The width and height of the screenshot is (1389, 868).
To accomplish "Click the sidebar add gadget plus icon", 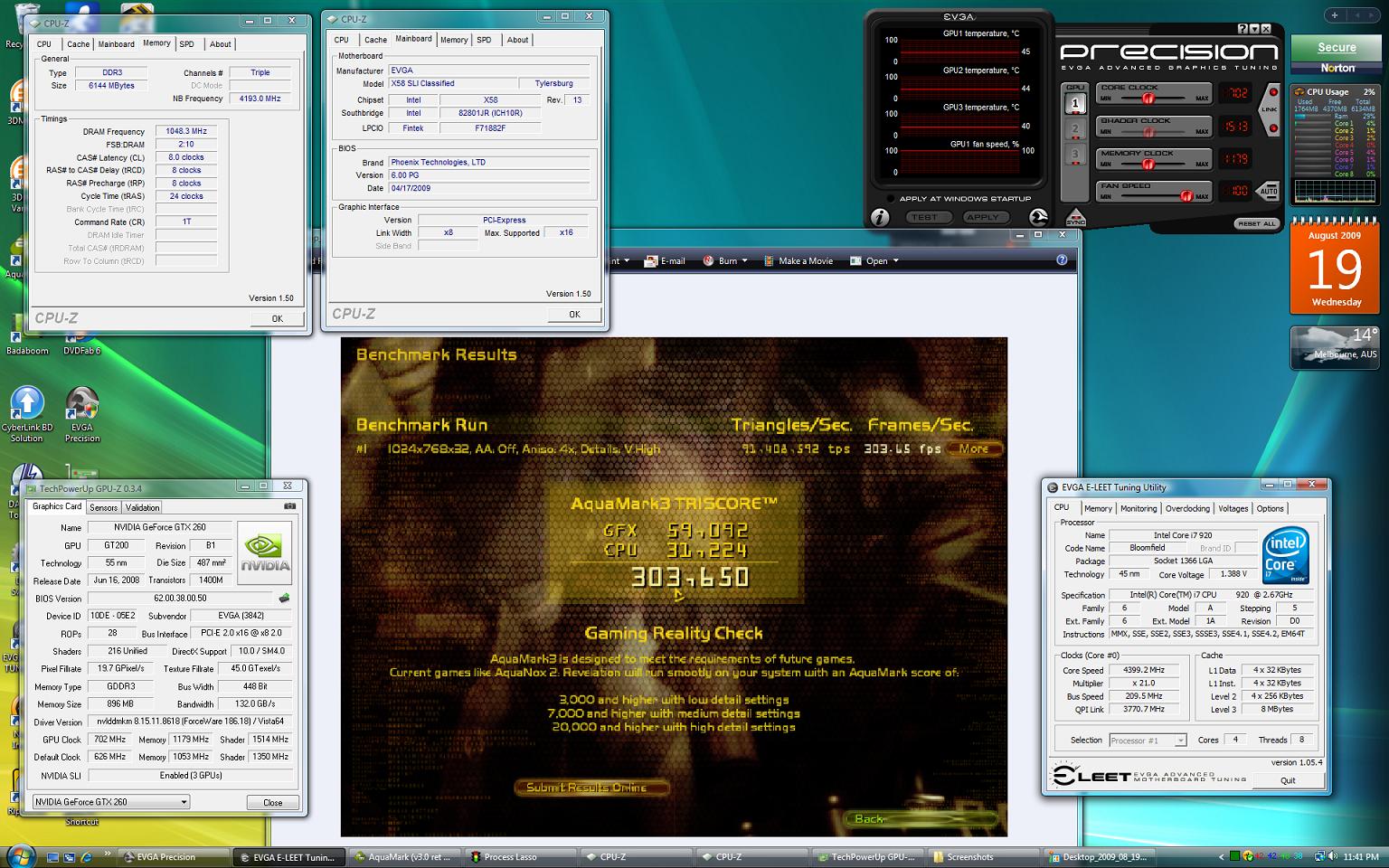I will [x=1335, y=15].
